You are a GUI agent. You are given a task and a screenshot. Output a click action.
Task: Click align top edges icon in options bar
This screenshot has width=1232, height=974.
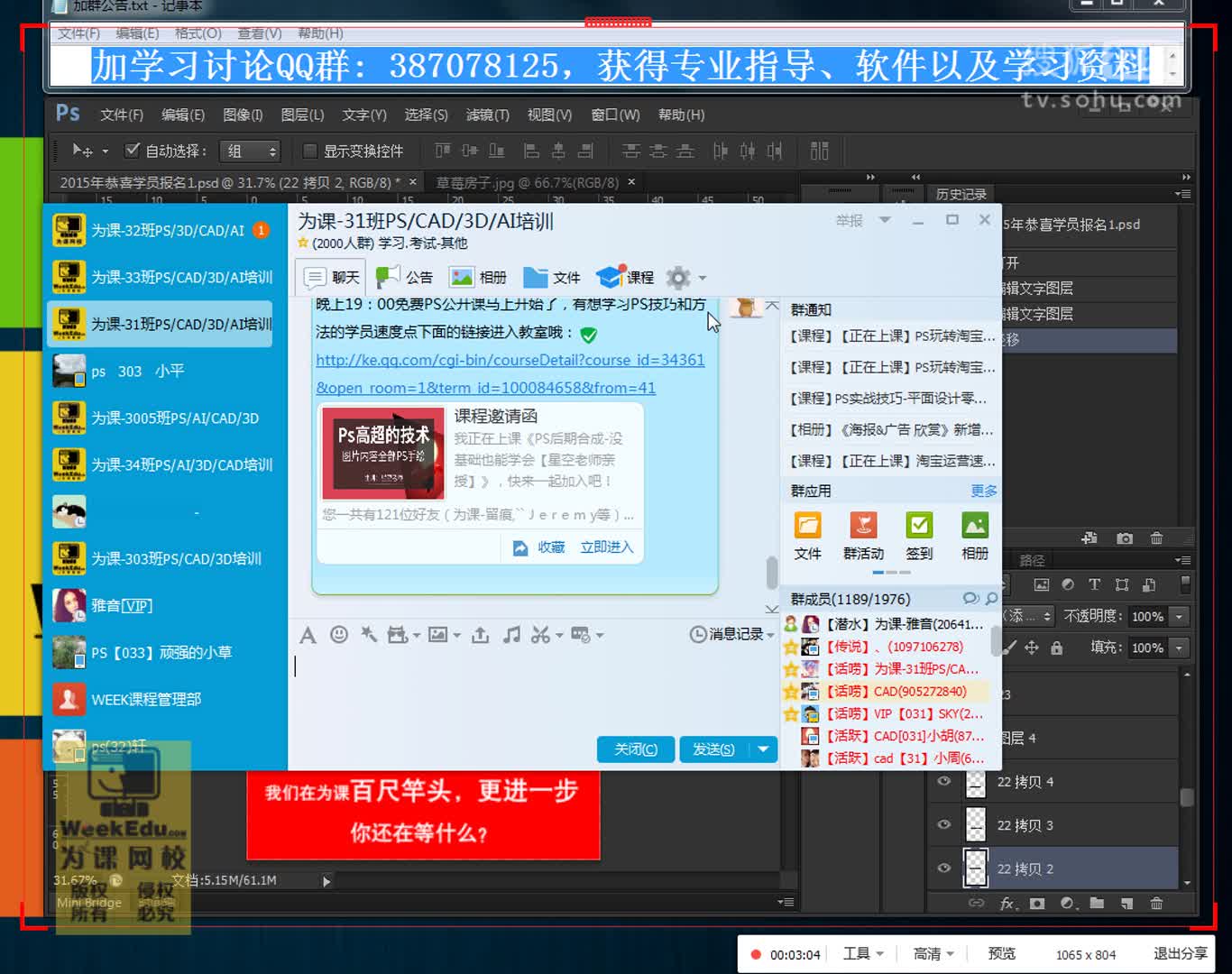[443, 151]
